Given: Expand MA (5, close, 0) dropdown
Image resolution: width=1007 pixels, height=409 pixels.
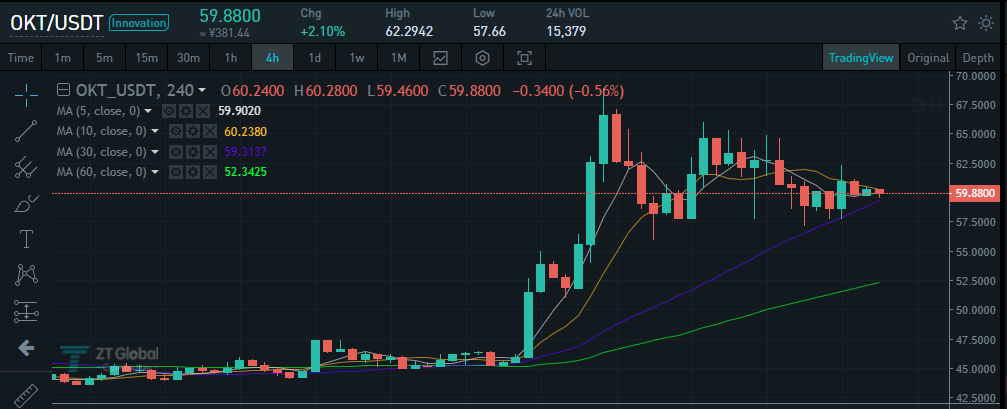Looking at the screenshot, I should click(148, 111).
